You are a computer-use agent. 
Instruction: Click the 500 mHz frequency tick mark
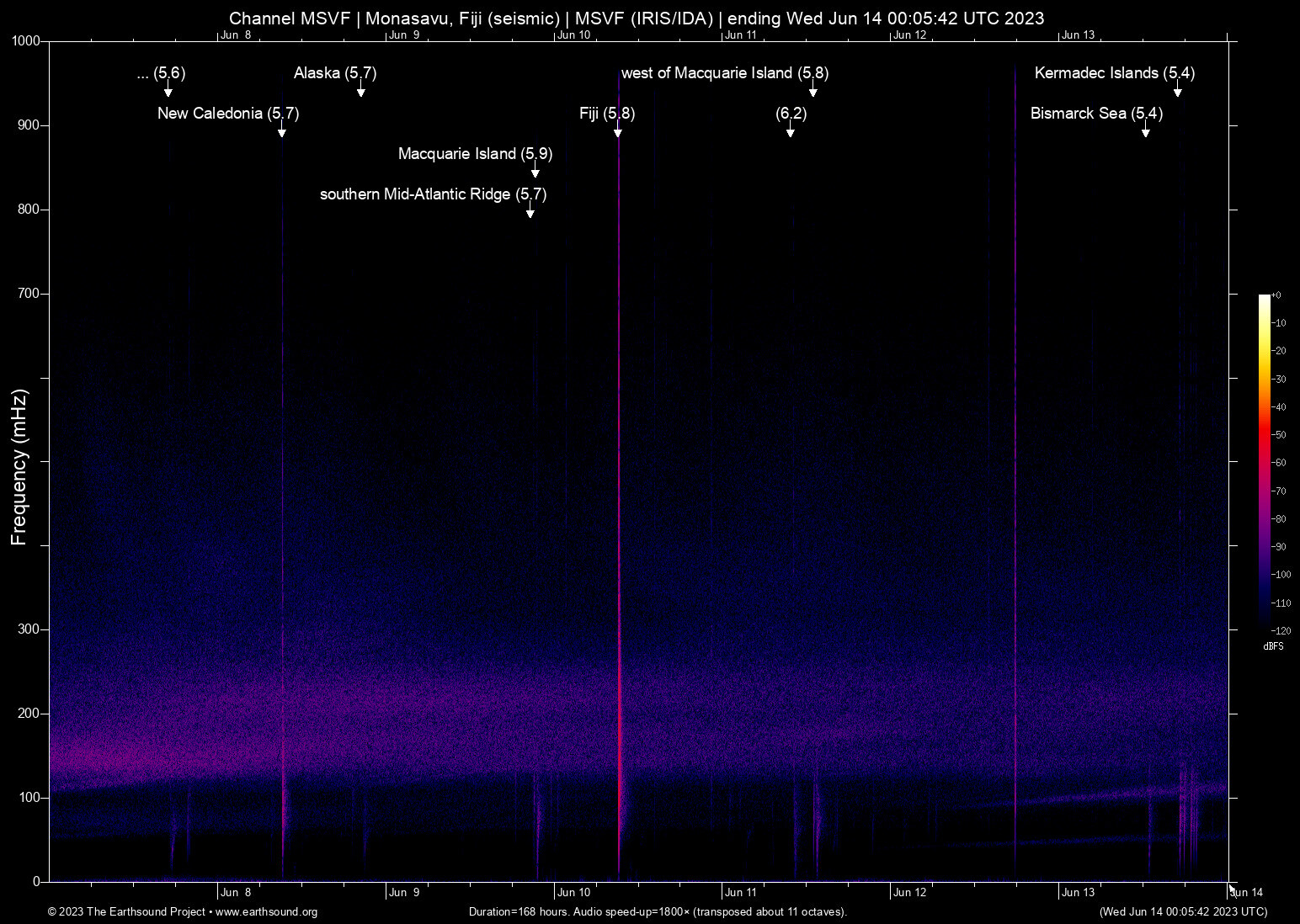(46, 461)
